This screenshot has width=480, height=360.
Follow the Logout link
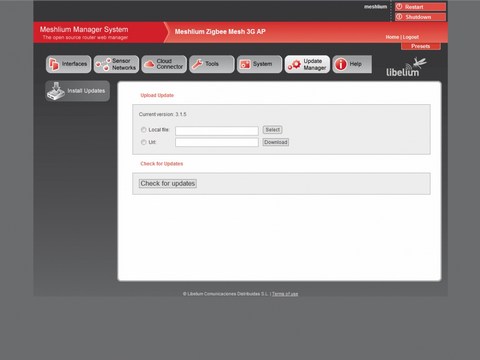(411, 37)
